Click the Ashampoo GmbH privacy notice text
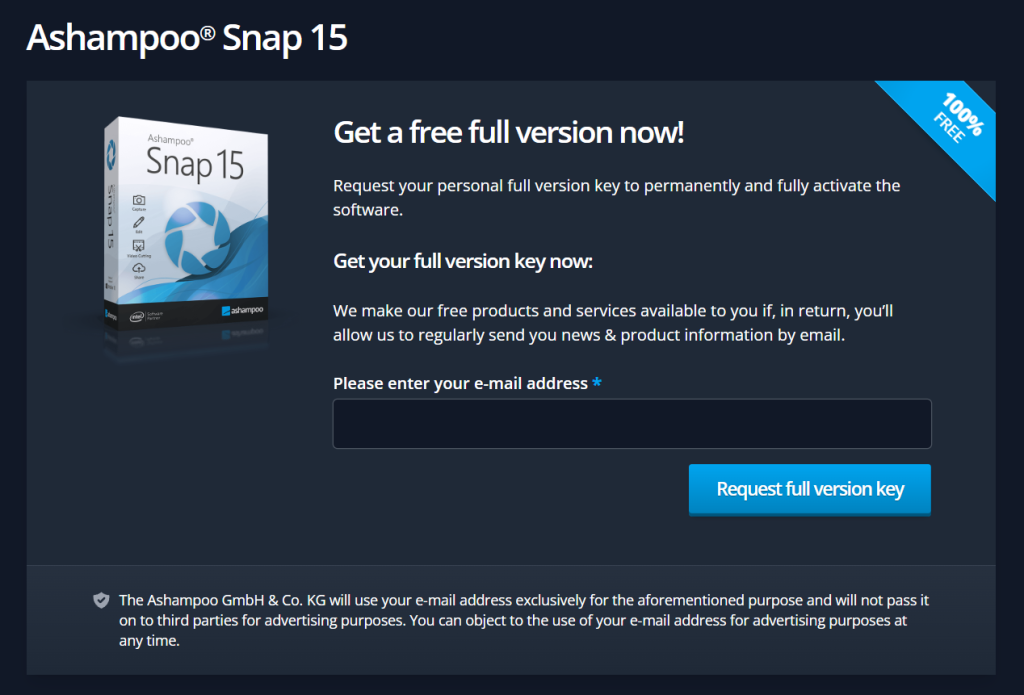 click(524, 620)
